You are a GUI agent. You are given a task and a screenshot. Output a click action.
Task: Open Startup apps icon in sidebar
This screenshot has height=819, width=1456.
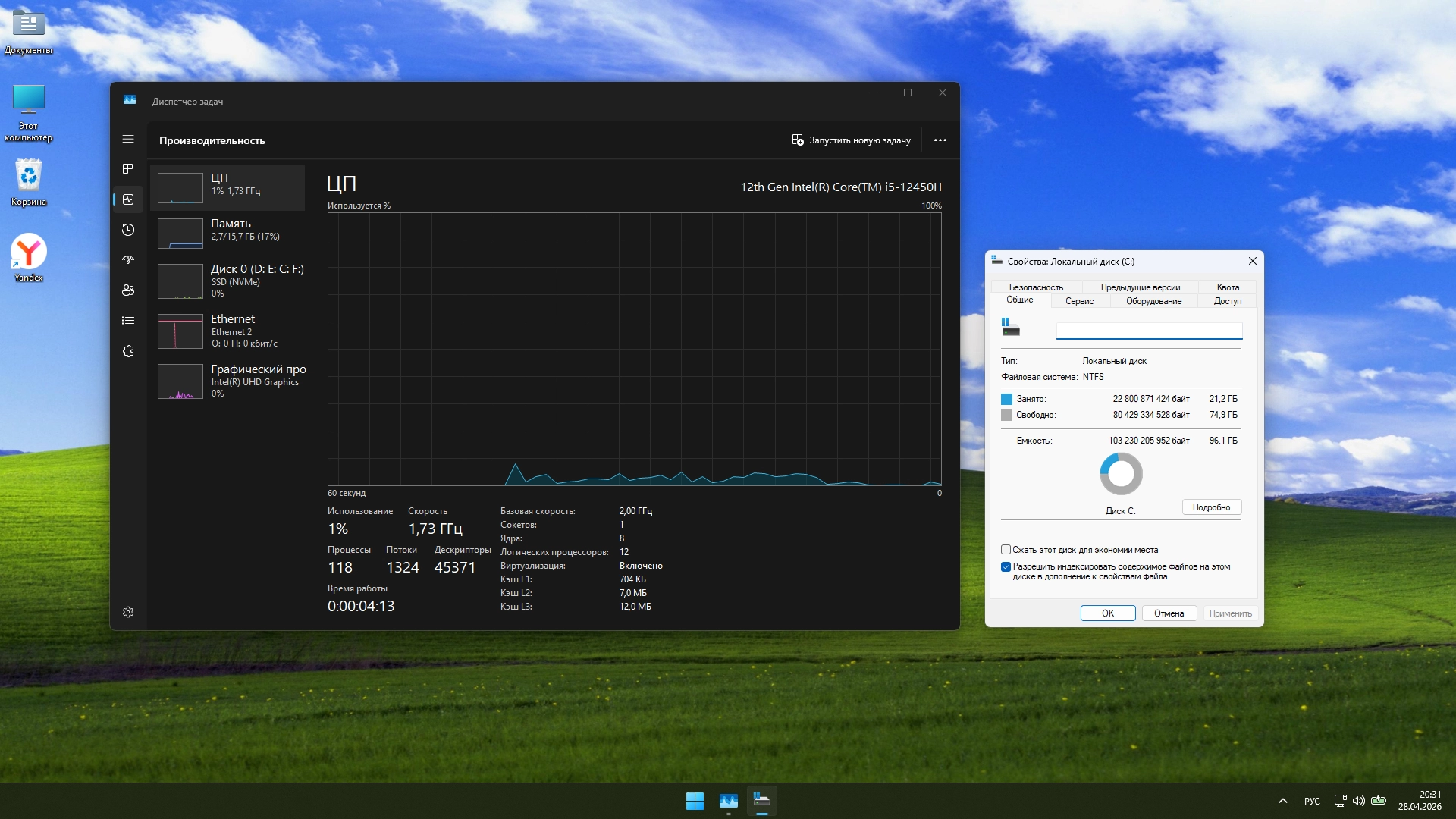[x=128, y=260]
